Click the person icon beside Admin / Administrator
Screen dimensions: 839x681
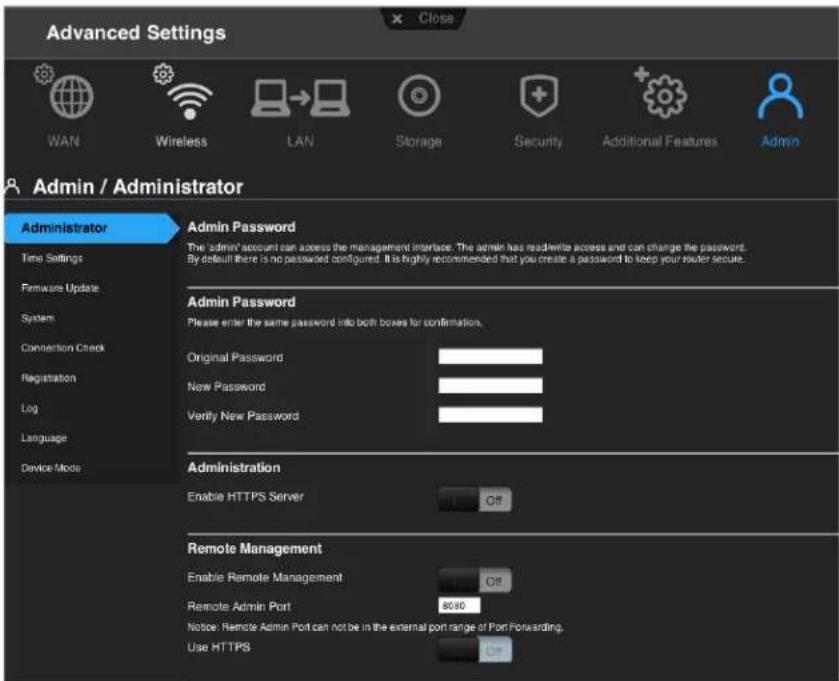coord(12,187)
